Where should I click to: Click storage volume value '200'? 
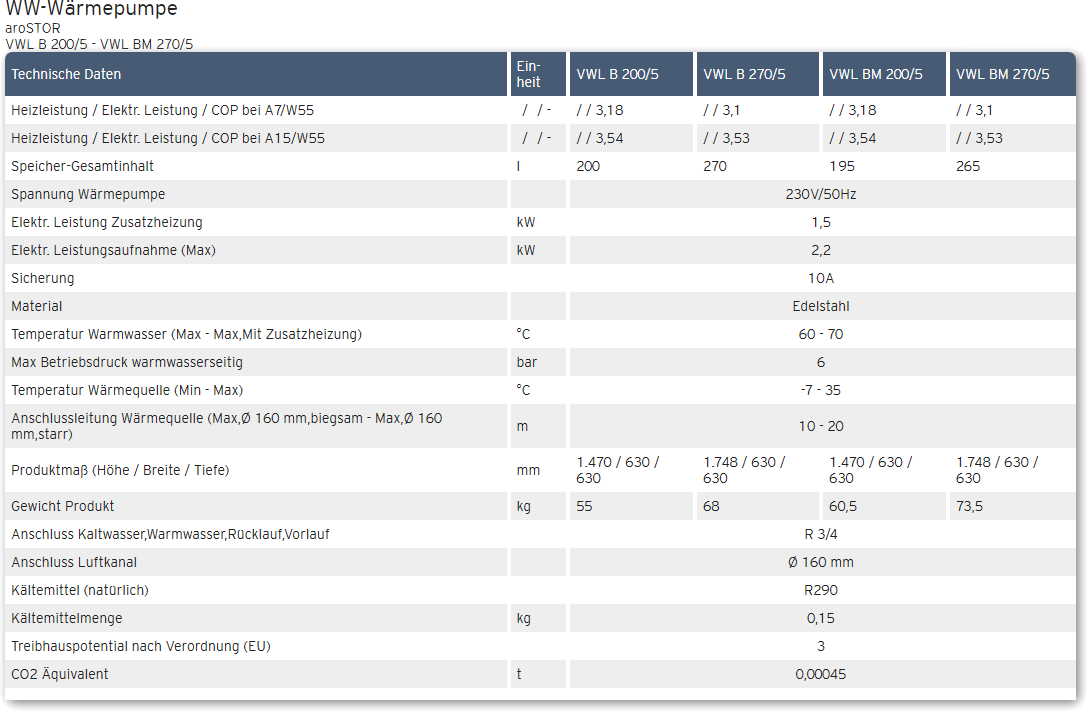tap(588, 166)
